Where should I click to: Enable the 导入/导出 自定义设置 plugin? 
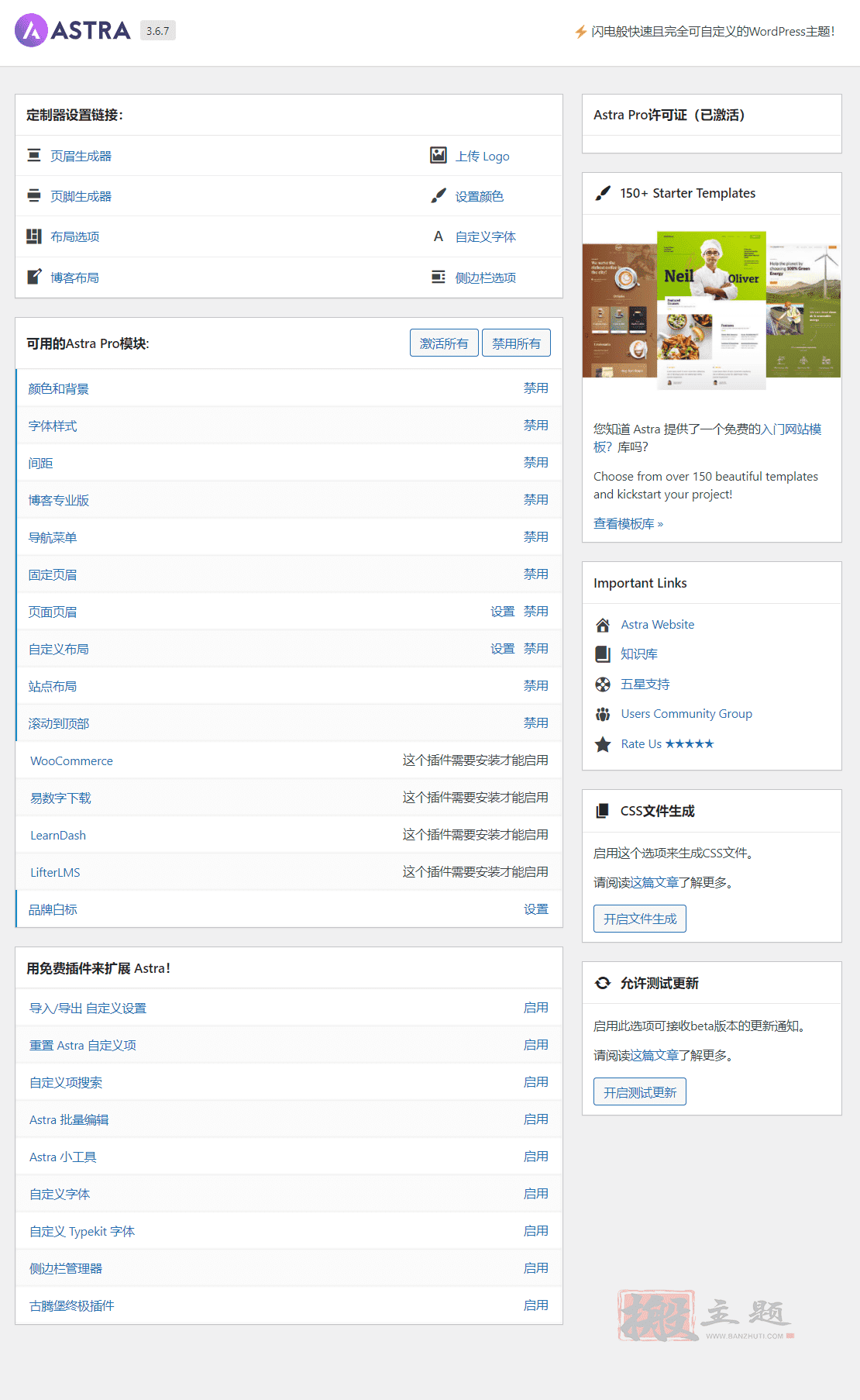[536, 1007]
